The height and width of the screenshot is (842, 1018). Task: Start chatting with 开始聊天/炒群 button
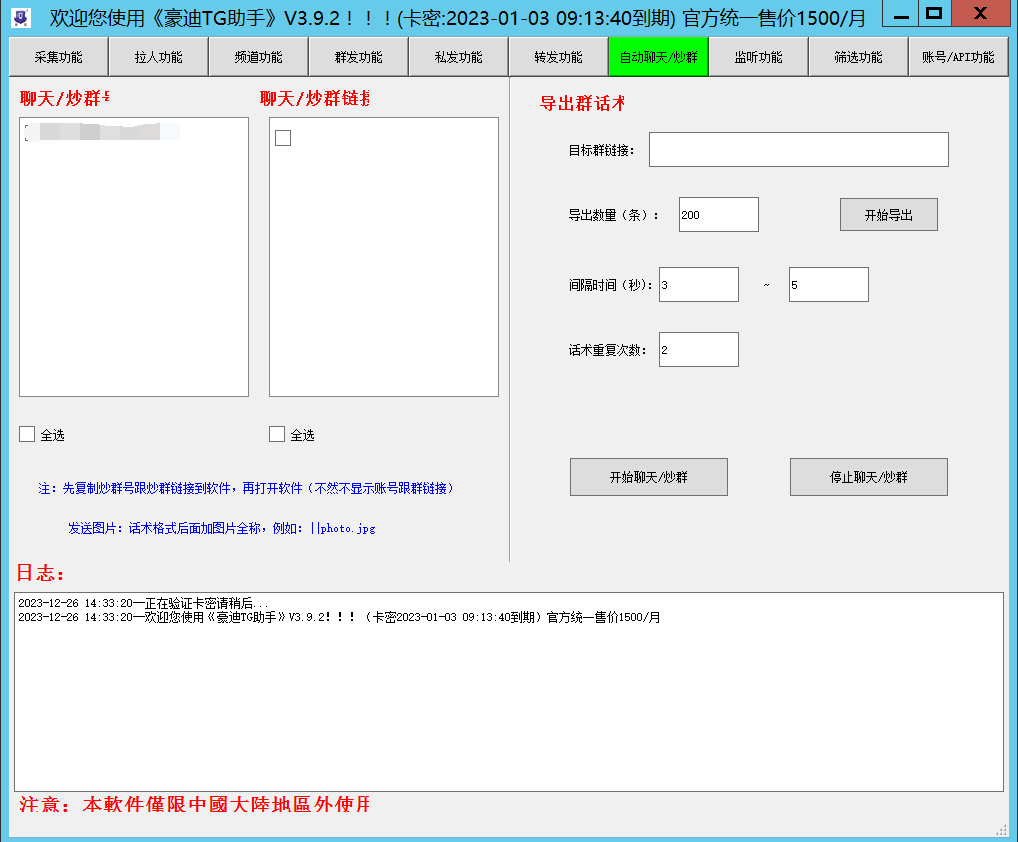click(649, 477)
